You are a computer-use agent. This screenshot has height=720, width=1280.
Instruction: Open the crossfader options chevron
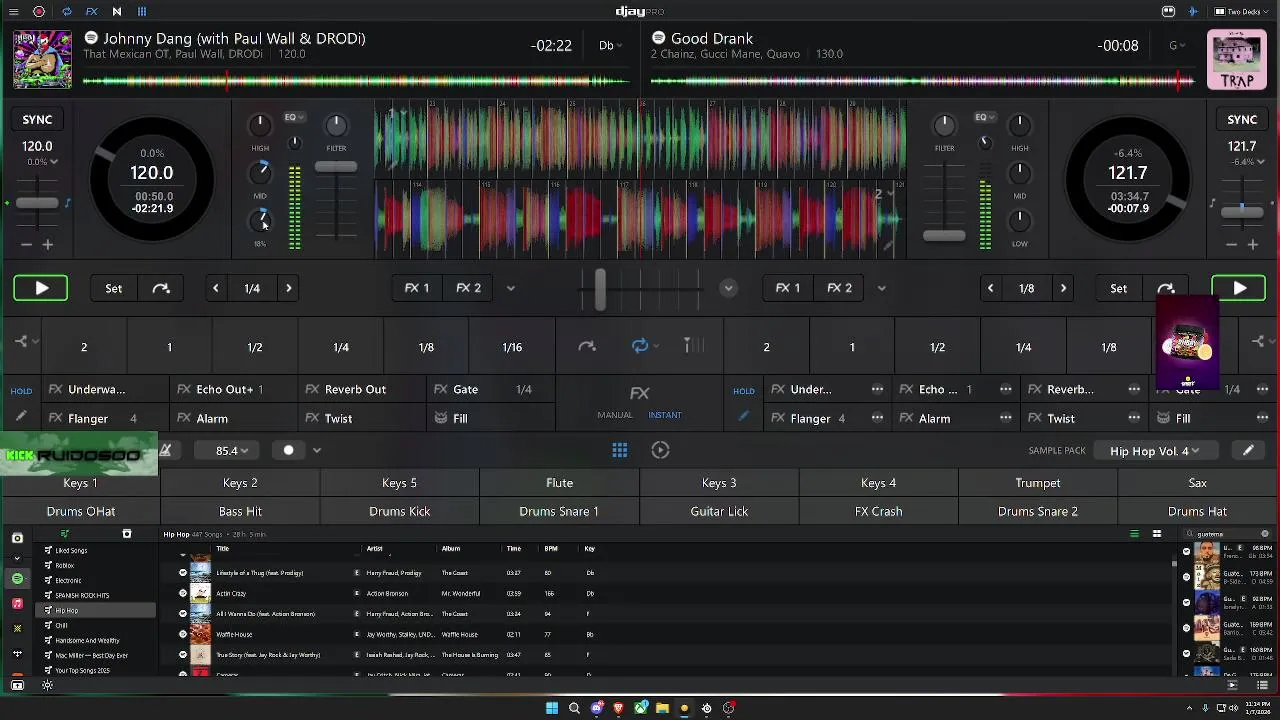(x=728, y=288)
